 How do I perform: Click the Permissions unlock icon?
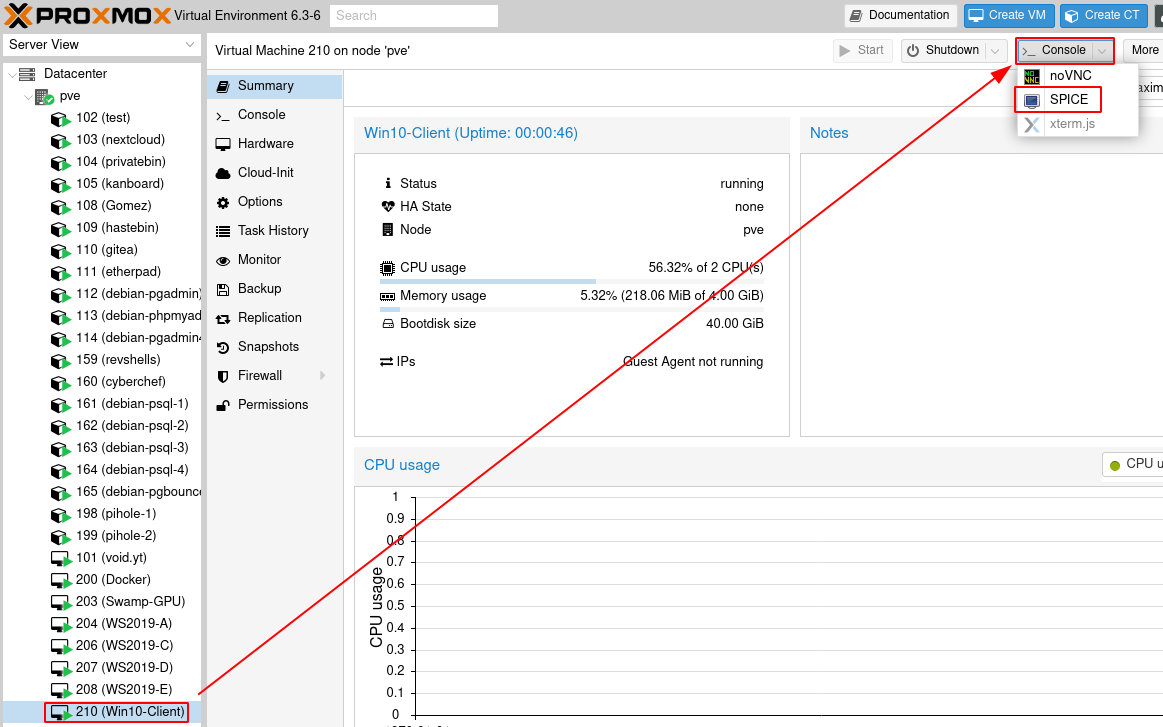coord(223,405)
